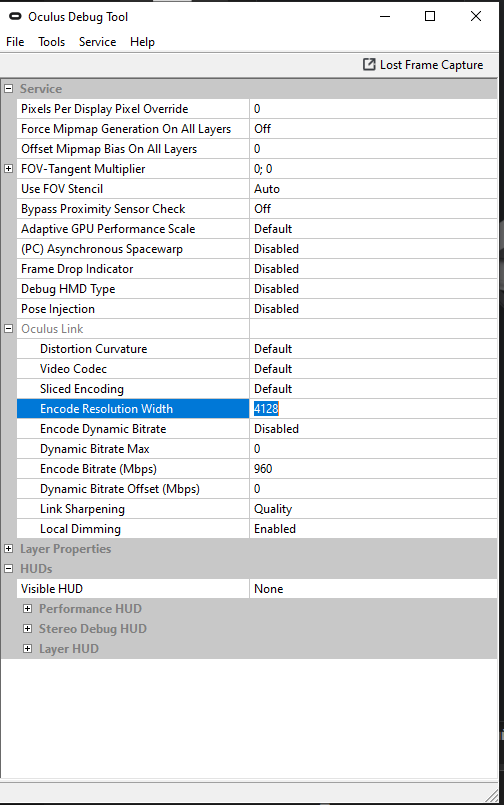Change the Visible HUD None value

coord(373,589)
